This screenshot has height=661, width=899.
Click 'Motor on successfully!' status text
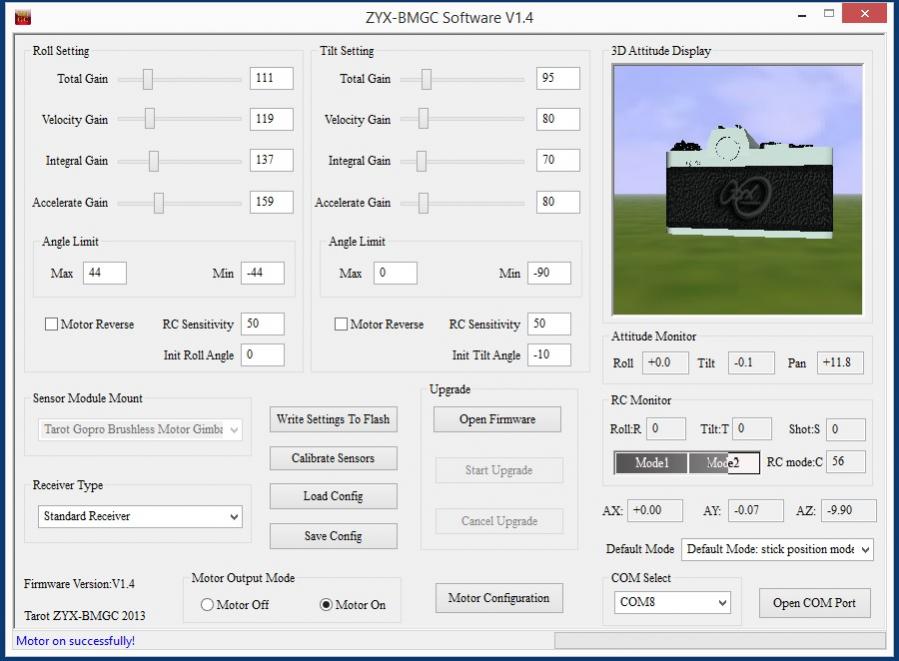click(x=75, y=641)
